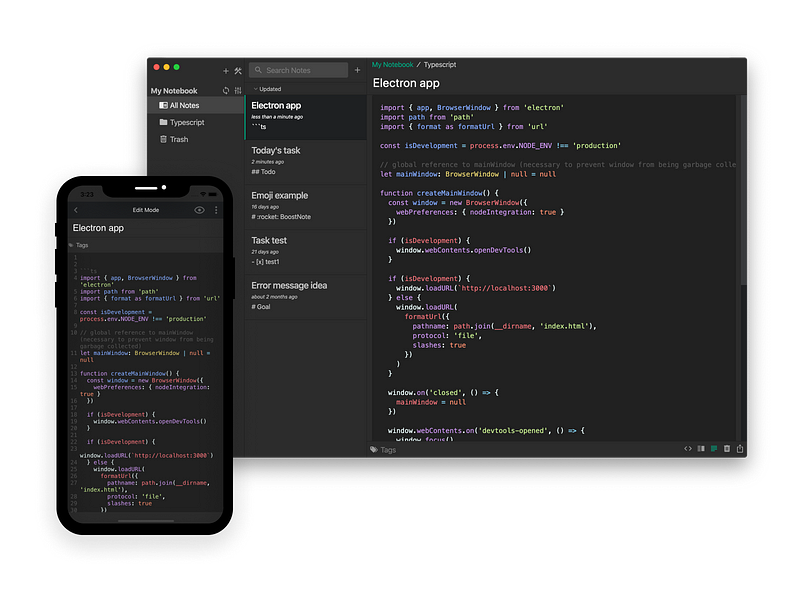Click the Typescript folder icon
This screenshot has width=800, height=600.
tap(163, 122)
